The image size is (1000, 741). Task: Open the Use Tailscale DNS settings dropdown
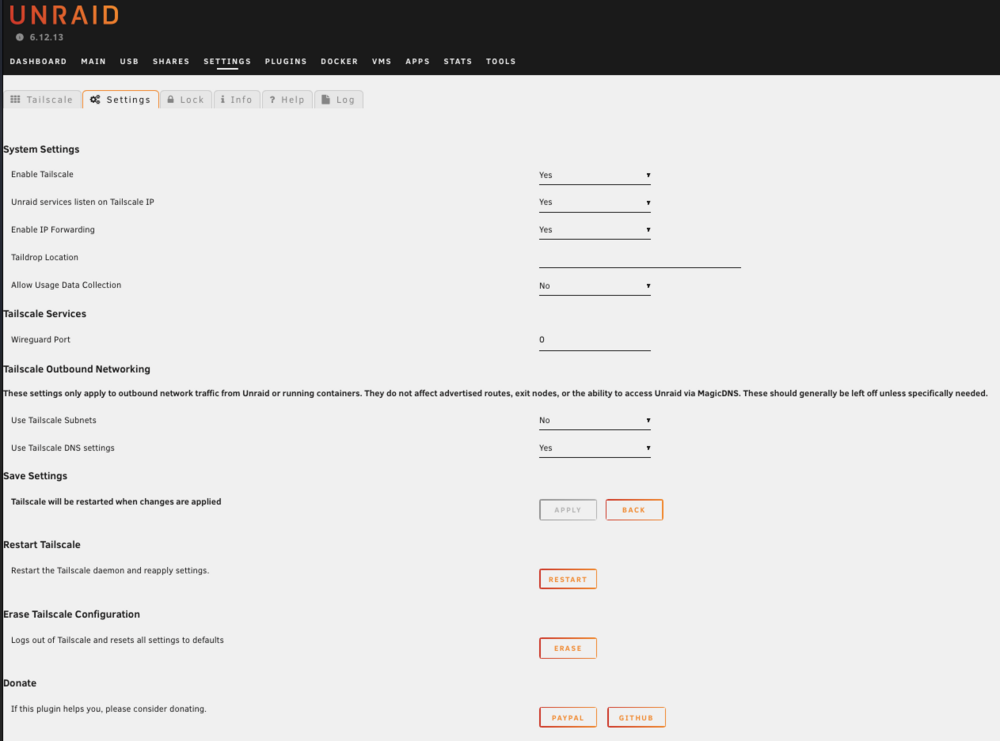tap(594, 448)
